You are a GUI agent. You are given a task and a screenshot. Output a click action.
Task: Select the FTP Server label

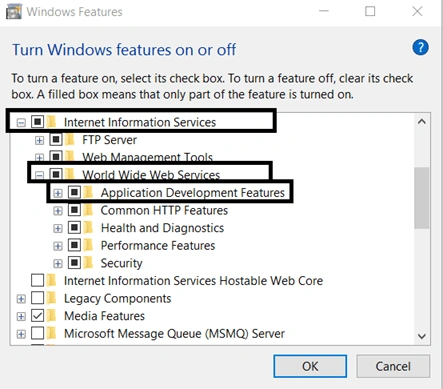[109, 140]
